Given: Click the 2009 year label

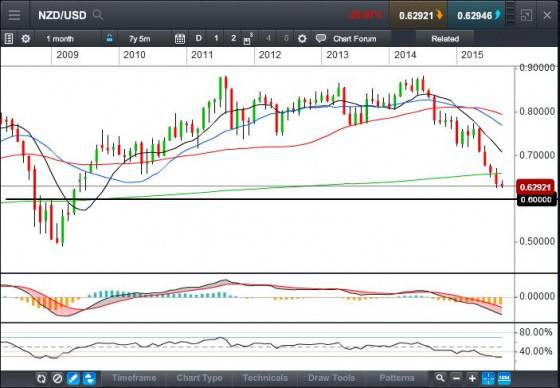Looking at the screenshot, I should click(67, 55).
